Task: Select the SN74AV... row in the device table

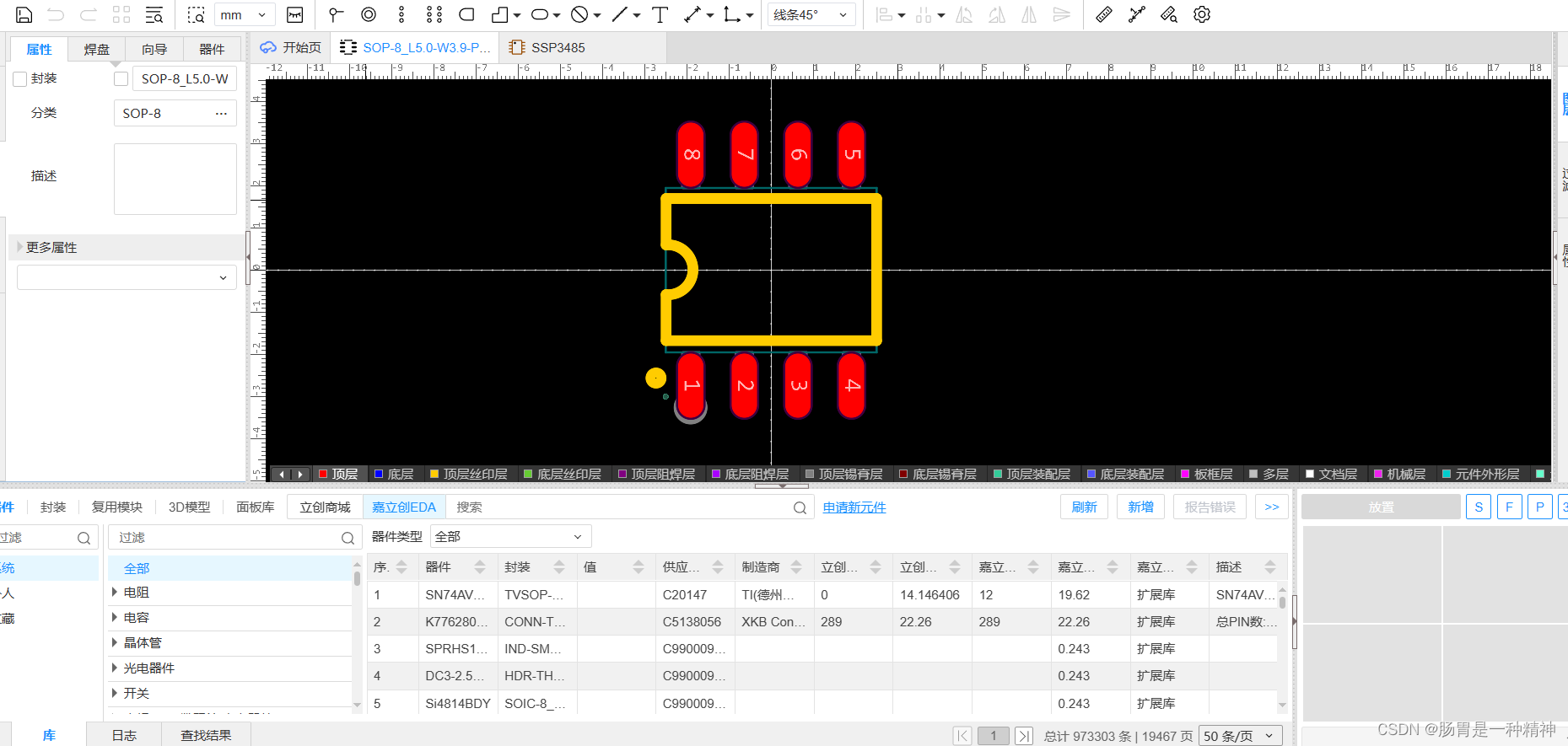Action: [822, 594]
